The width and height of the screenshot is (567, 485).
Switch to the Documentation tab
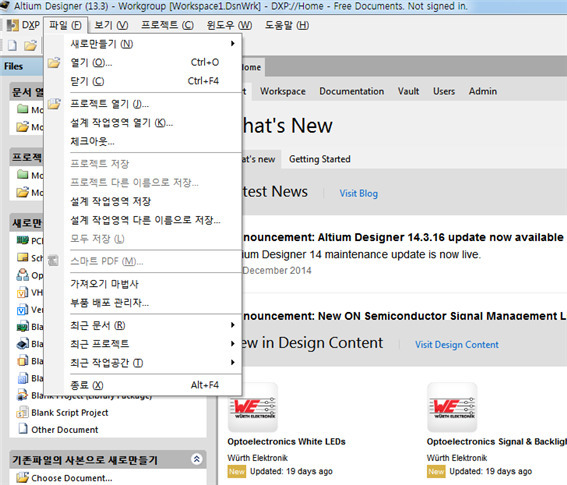tap(351, 91)
